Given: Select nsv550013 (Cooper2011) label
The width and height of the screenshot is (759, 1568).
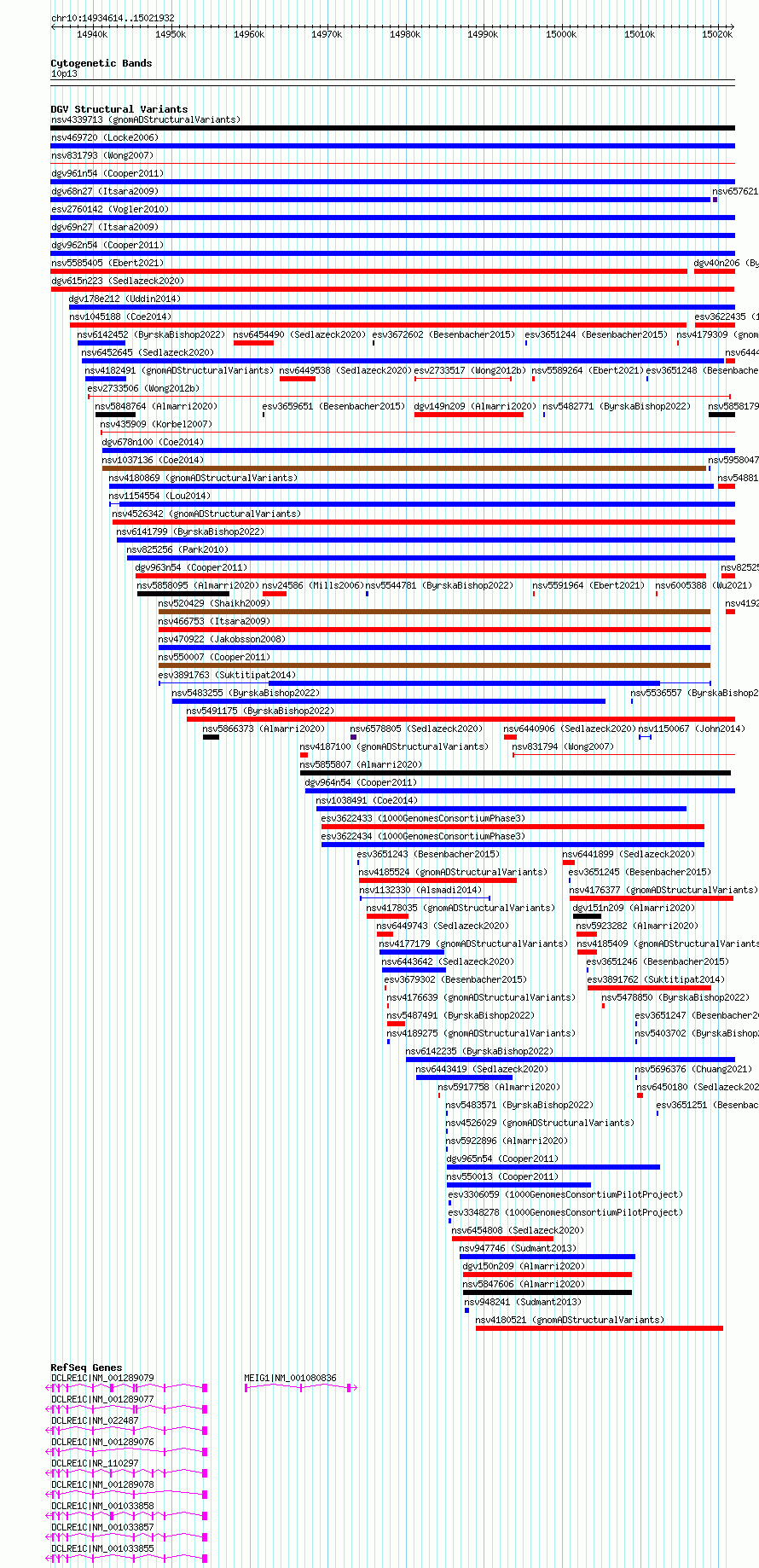Looking at the screenshot, I should coord(502,1176).
